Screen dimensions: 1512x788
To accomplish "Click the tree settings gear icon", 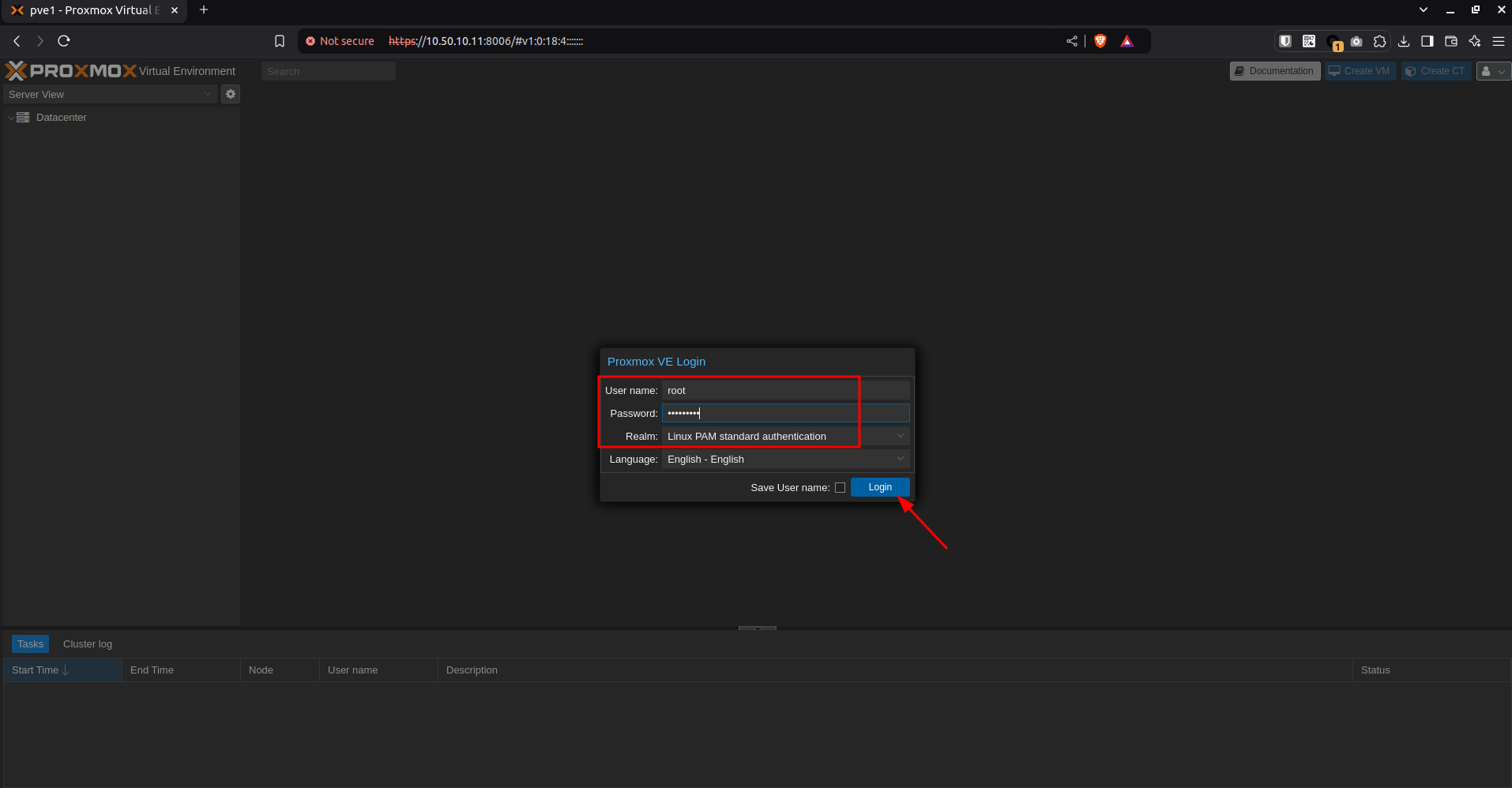I will (231, 94).
